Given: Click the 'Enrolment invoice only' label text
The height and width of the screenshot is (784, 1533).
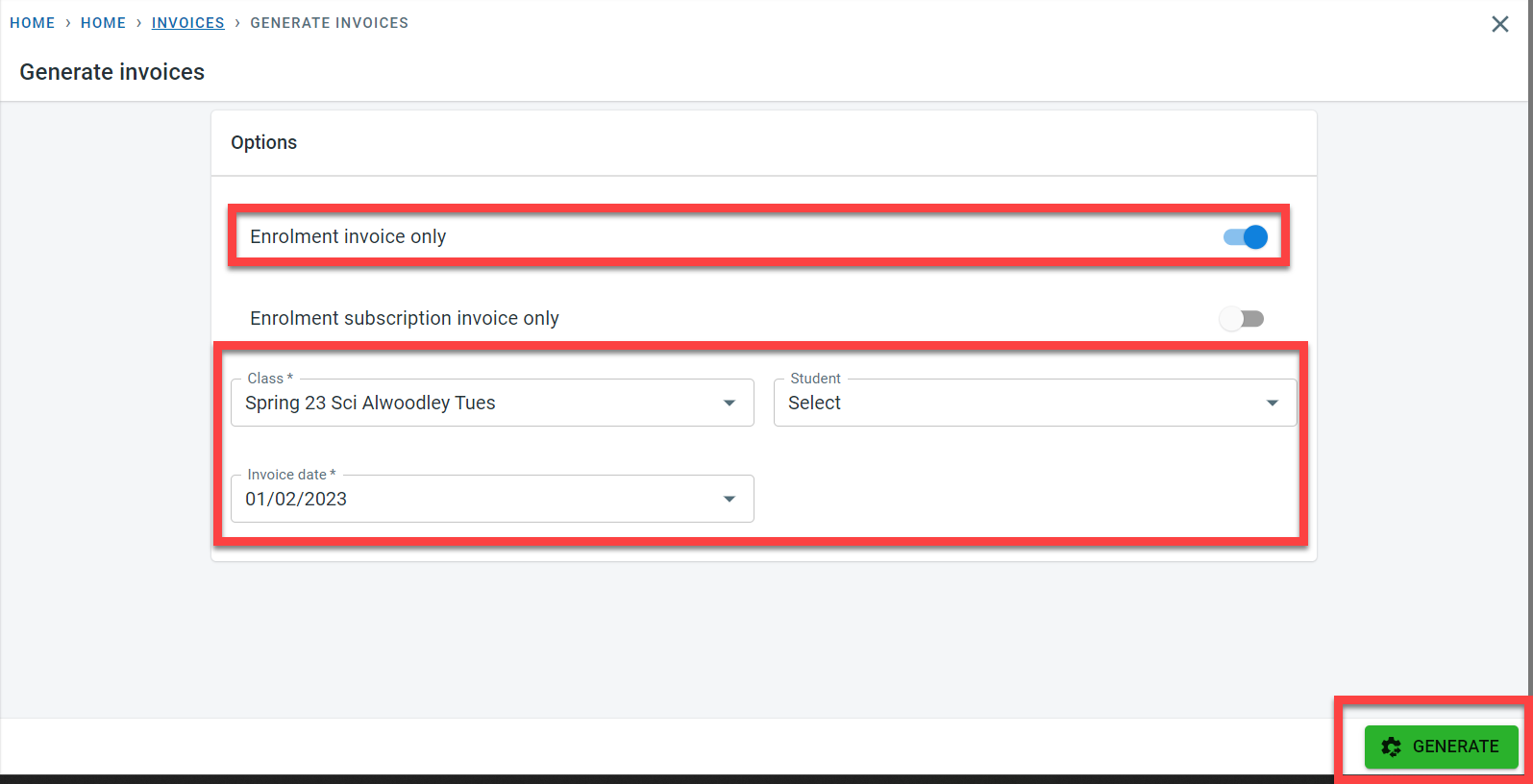Looking at the screenshot, I should pyautogui.click(x=348, y=237).
